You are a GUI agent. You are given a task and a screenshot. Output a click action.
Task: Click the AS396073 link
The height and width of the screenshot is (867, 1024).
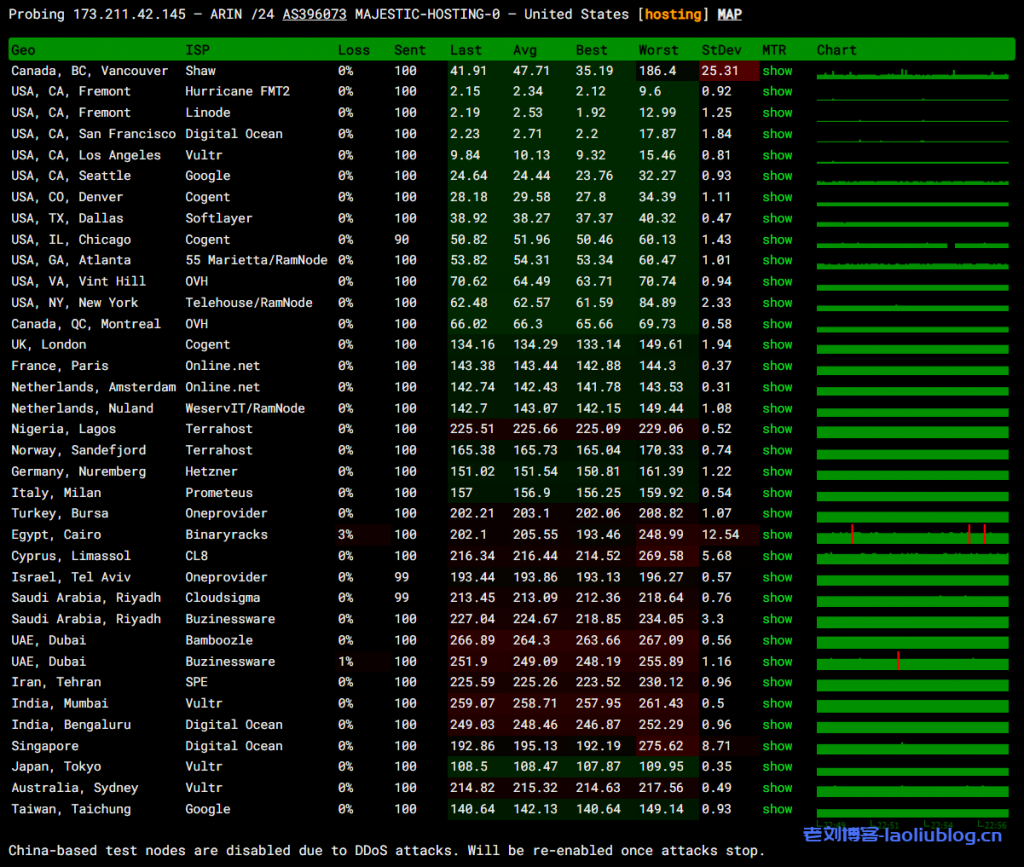[314, 14]
